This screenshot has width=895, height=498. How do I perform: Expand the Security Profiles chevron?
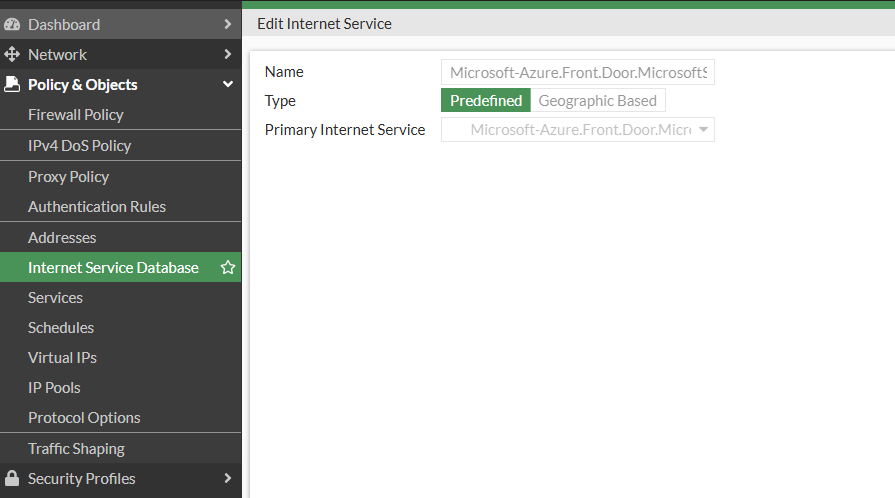pyautogui.click(x=227, y=478)
